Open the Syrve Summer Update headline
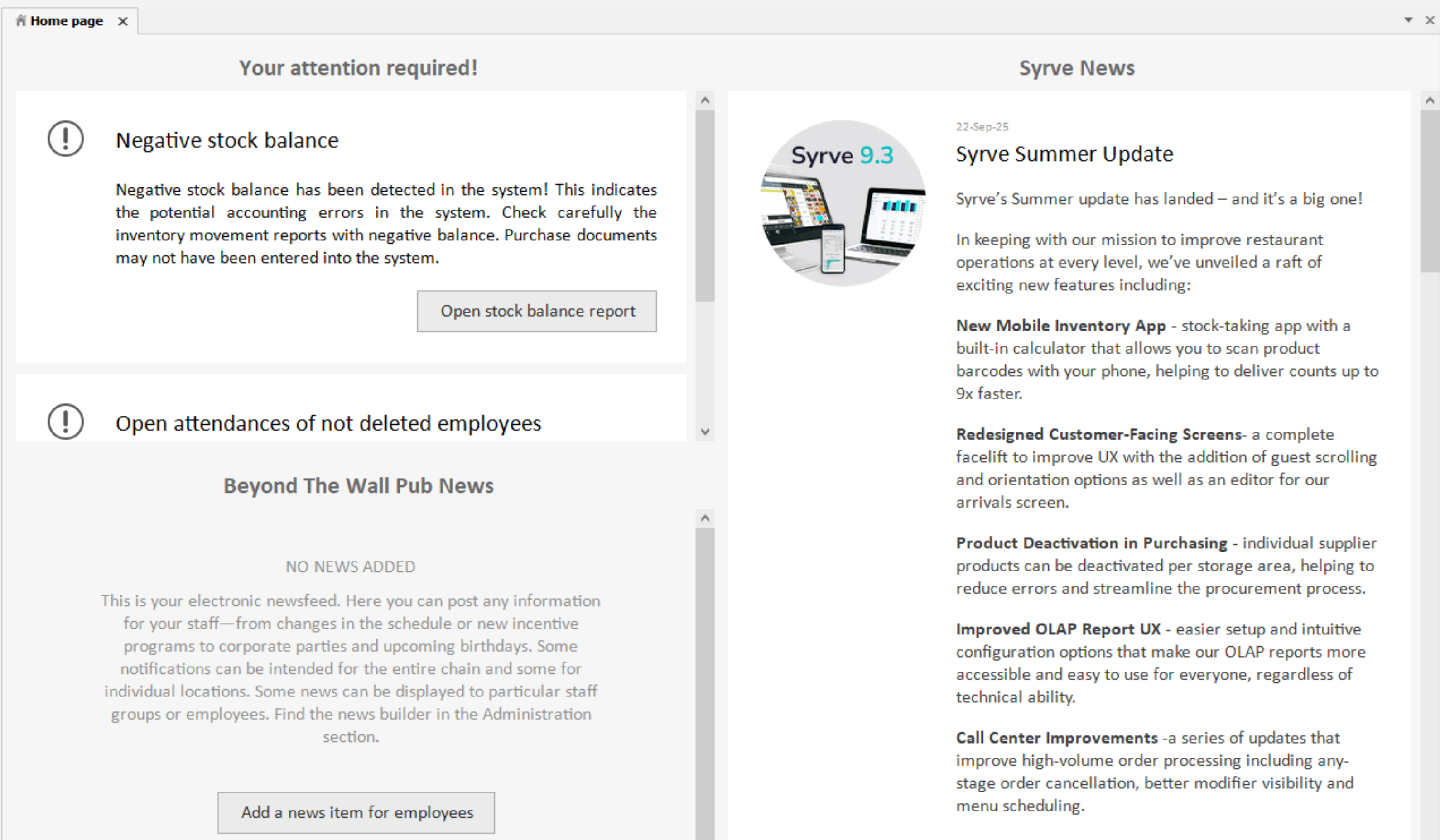 1064,154
